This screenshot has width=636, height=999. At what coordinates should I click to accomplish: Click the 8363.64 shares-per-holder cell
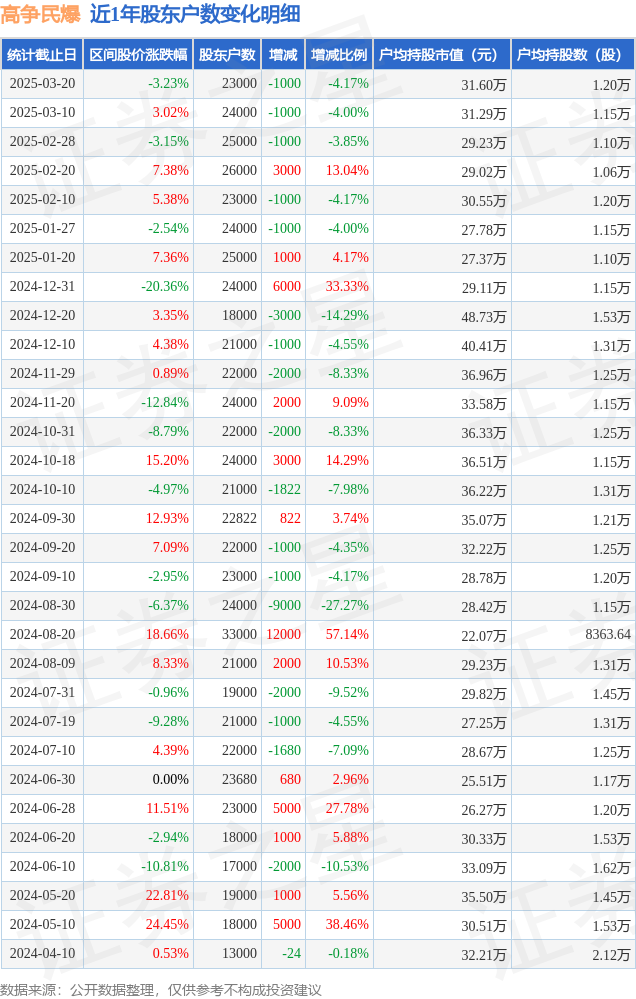click(x=608, y=635)
